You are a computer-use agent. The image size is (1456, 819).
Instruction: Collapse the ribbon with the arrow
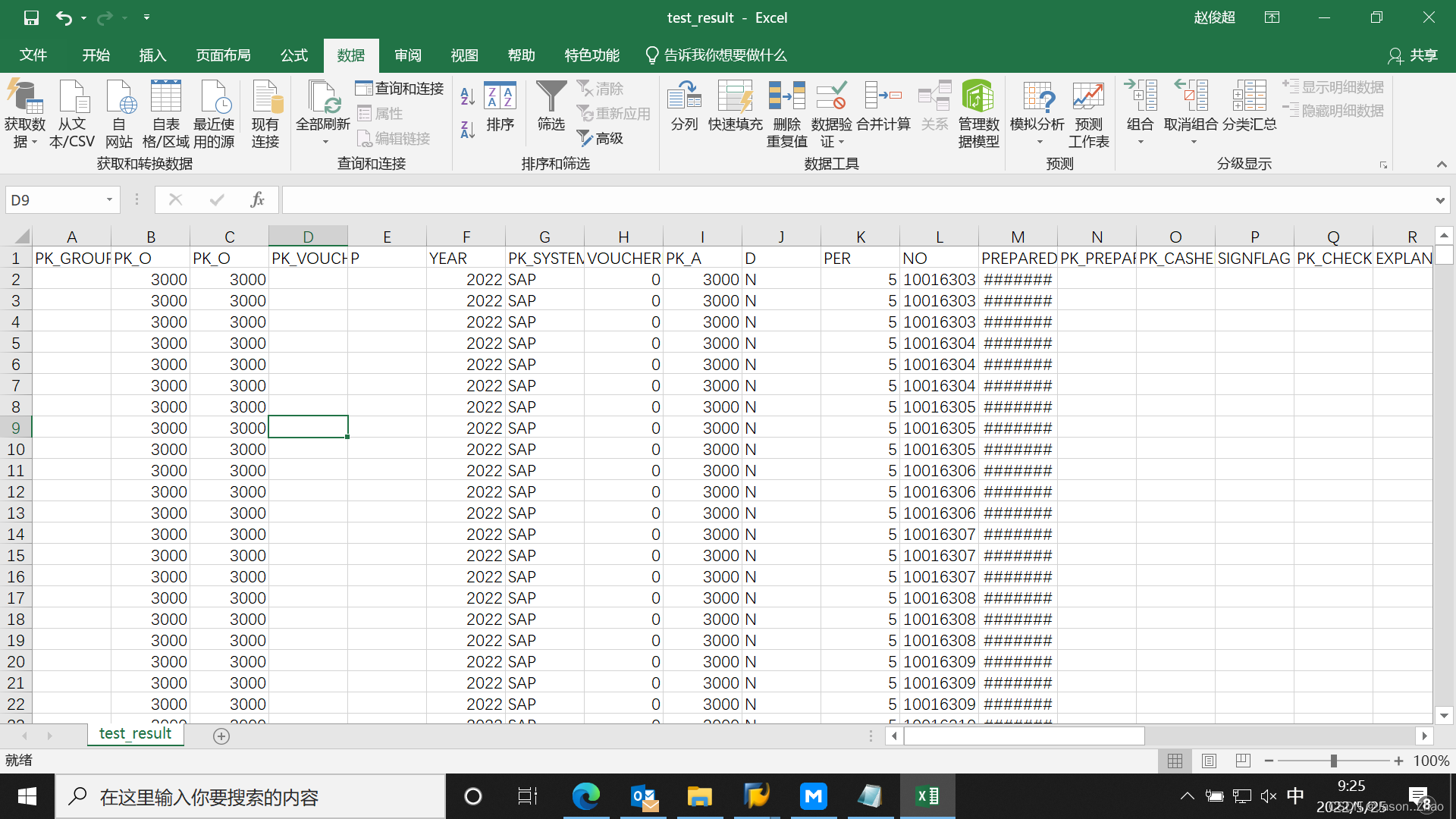click(1442, 165)
